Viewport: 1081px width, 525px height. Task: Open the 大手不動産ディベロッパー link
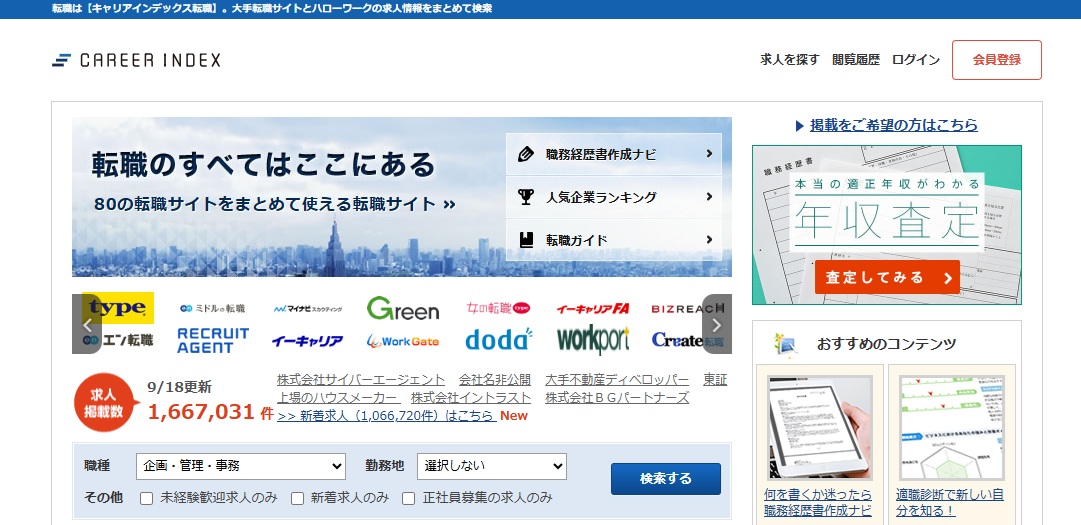tap(617, 380)
